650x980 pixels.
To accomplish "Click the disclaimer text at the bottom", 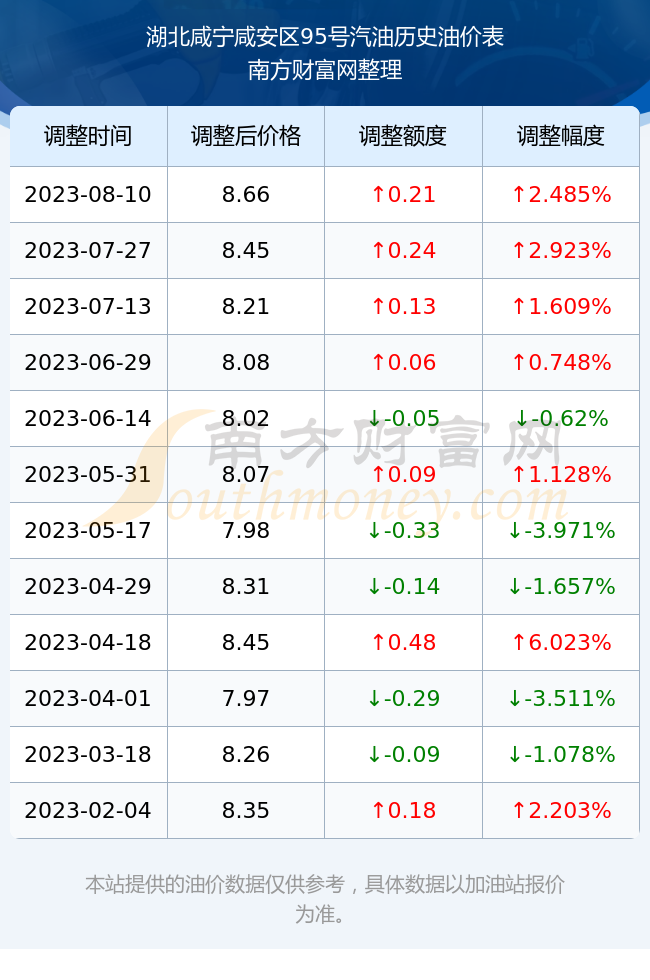I will point(325,899).
